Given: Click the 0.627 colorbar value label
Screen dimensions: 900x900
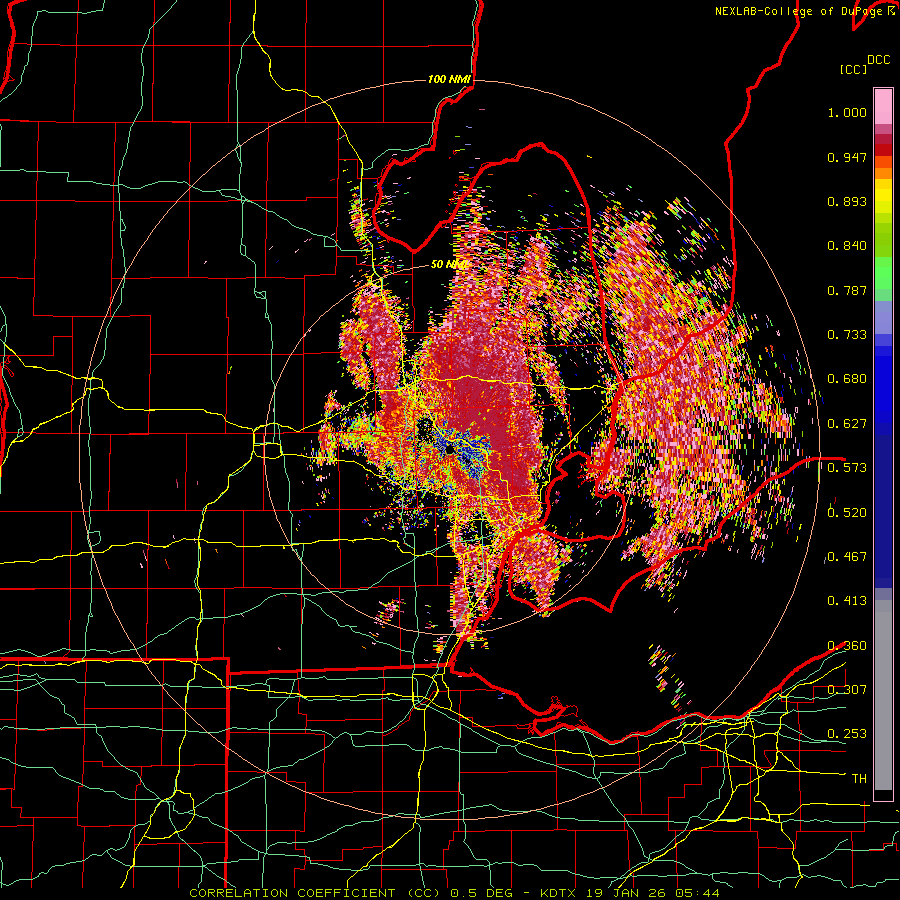Looking at the screenshot, I should [x=847, y=424].
